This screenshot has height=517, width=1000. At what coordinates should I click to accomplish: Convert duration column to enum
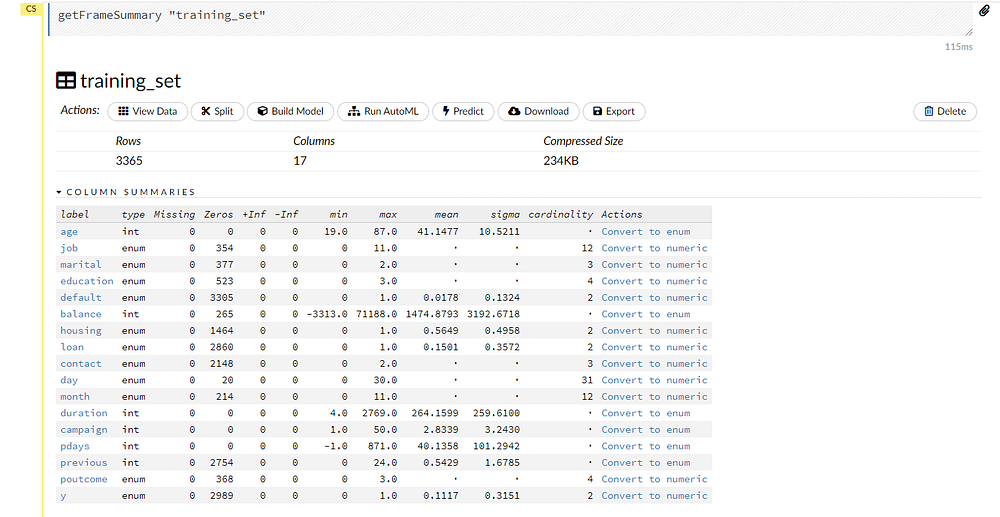tap(645, 413)
